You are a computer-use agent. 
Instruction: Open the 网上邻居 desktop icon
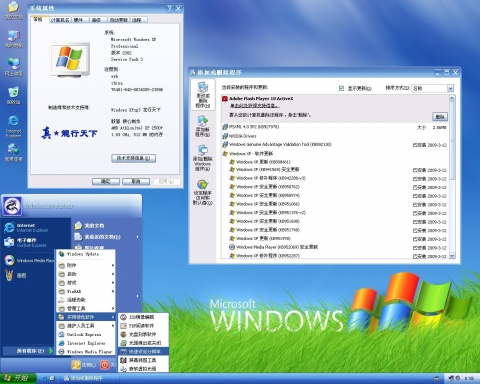[14, 67]
